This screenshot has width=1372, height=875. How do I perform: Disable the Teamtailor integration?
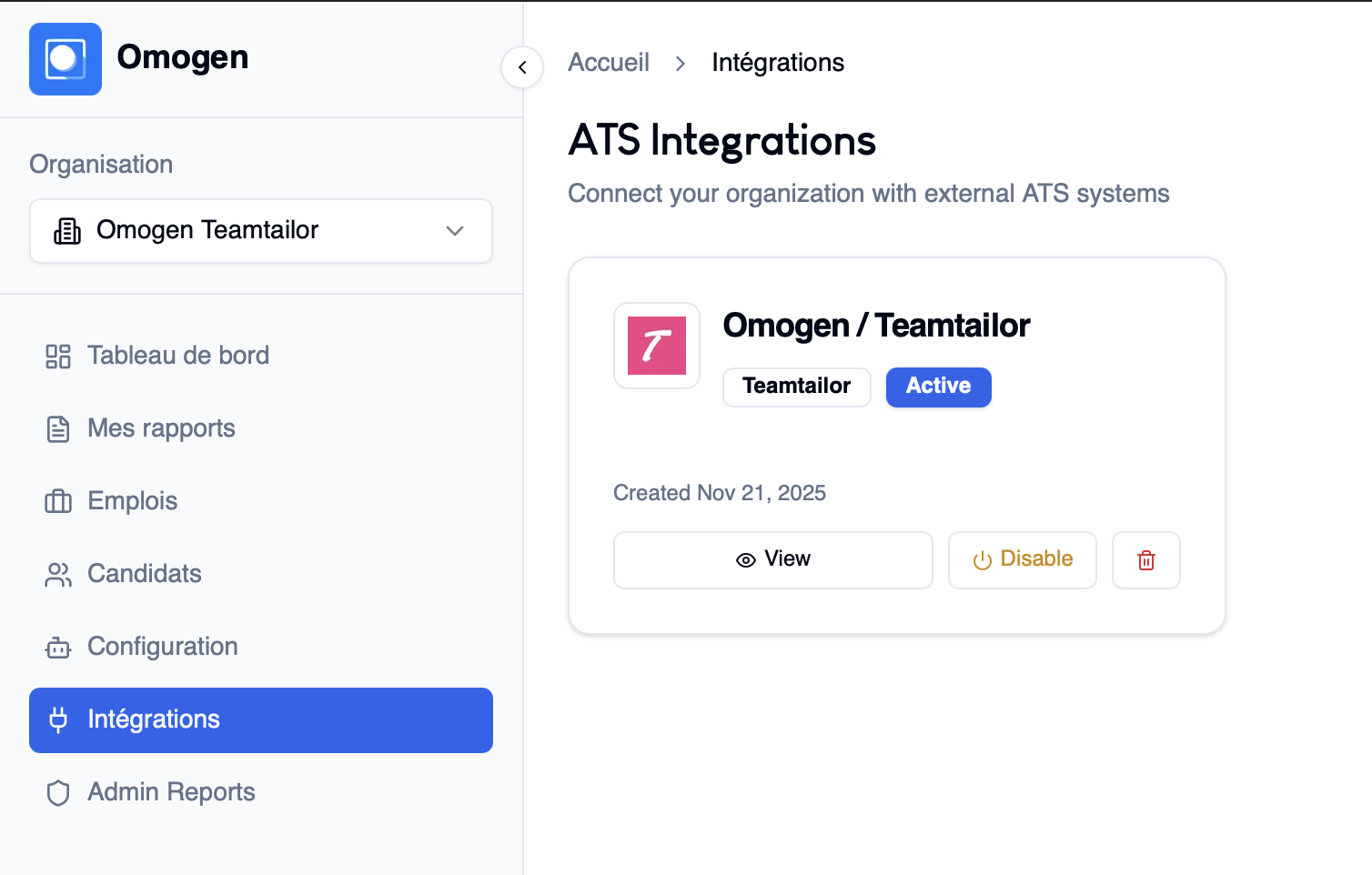pos(1023,560)
